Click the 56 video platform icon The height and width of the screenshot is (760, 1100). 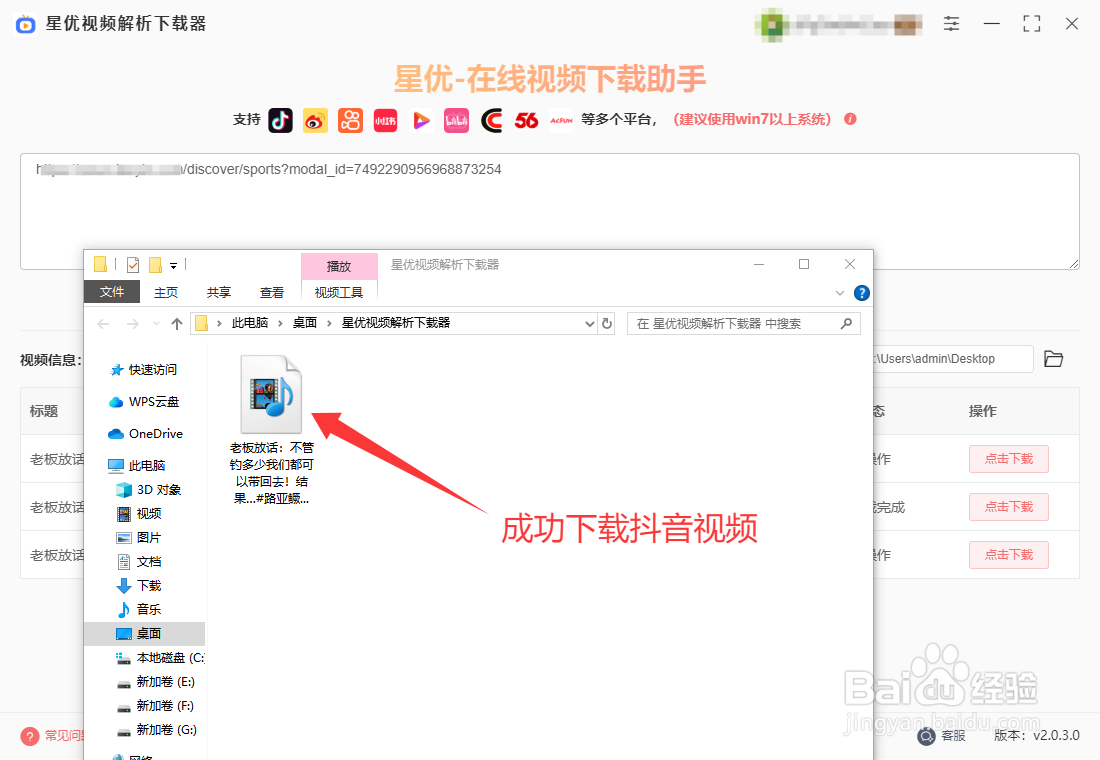pos(526,120)
